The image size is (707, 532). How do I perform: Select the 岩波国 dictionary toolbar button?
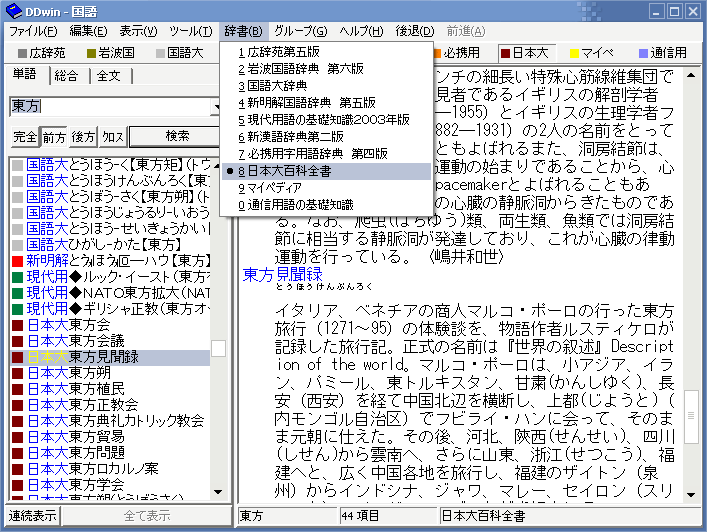(x=110, y=53)
